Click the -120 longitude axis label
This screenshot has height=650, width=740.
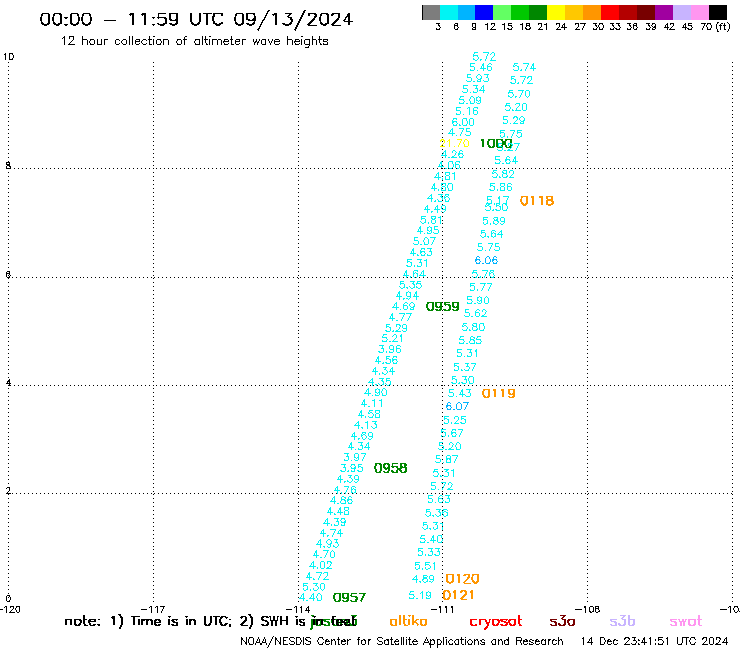[10, 609]
